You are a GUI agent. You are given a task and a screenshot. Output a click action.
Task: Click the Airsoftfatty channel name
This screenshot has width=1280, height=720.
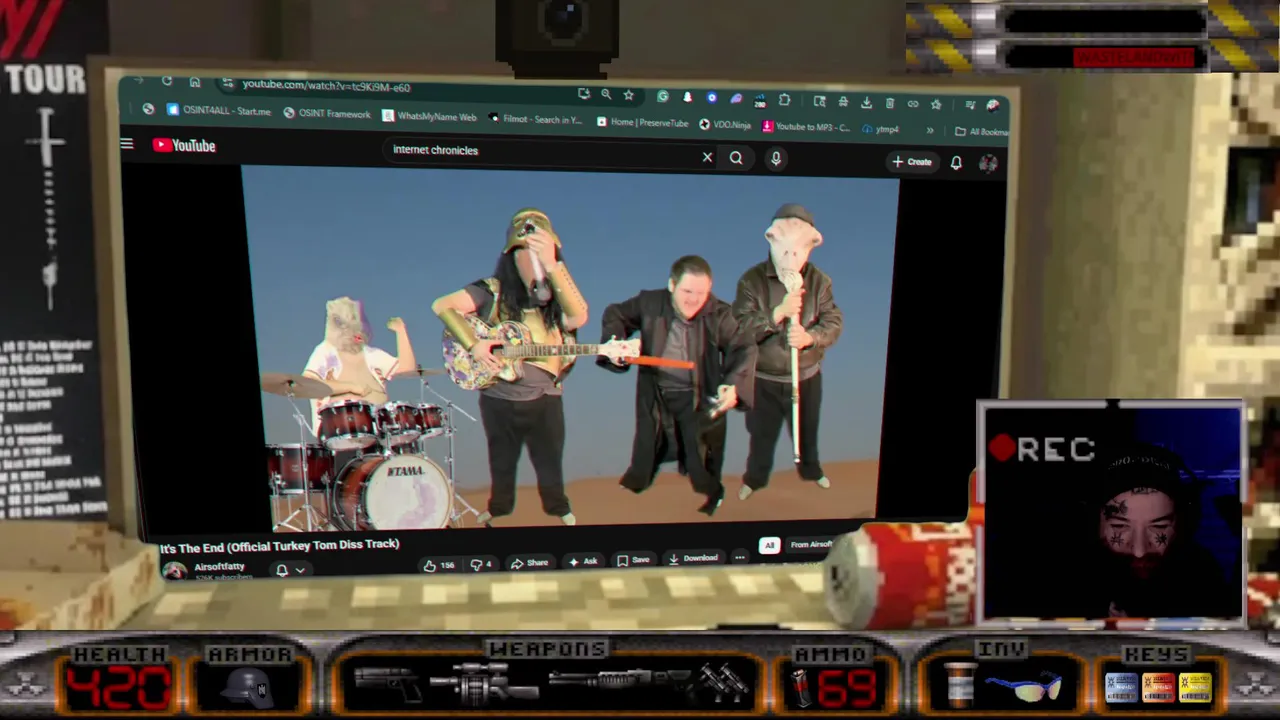tap(219, 567)
